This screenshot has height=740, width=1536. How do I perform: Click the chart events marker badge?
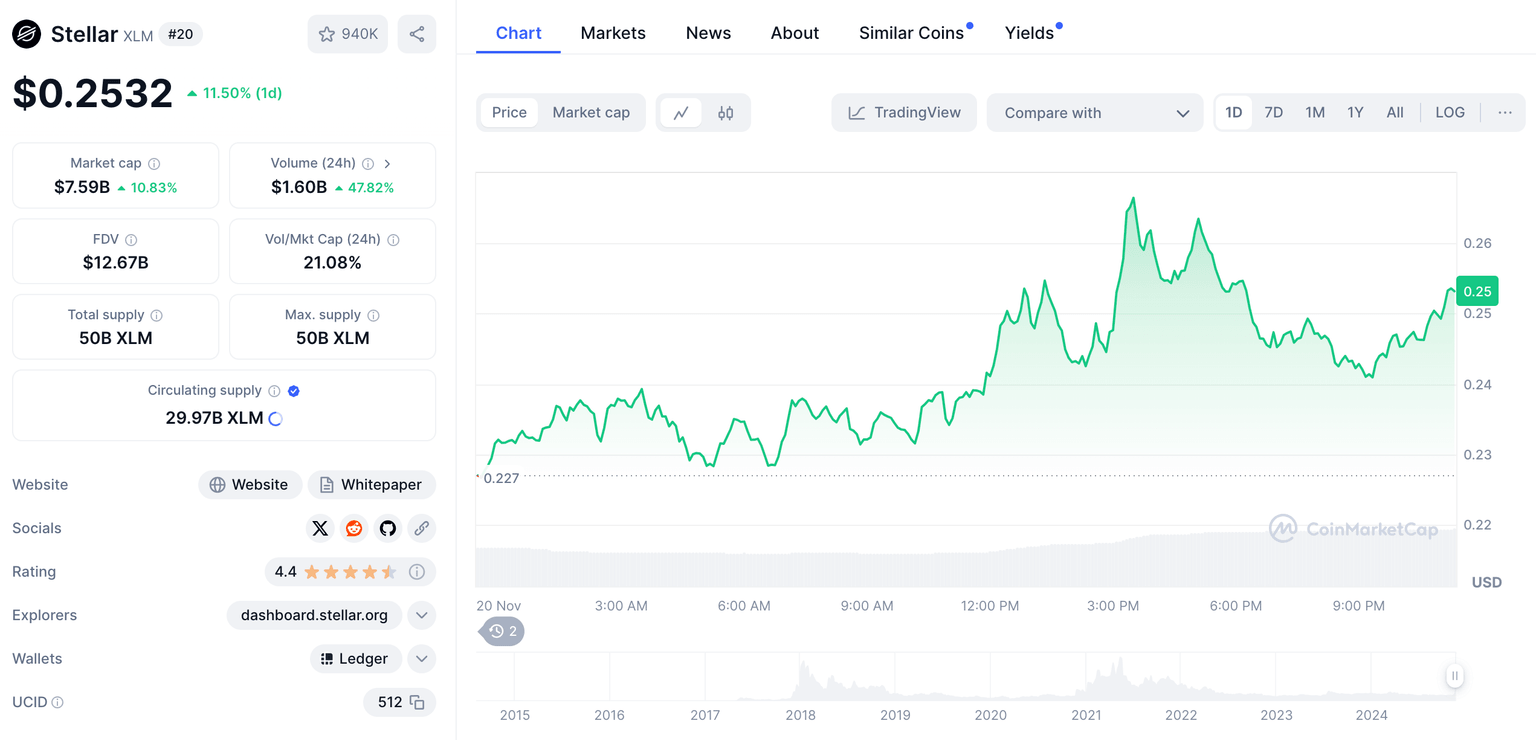coord(504,631)
